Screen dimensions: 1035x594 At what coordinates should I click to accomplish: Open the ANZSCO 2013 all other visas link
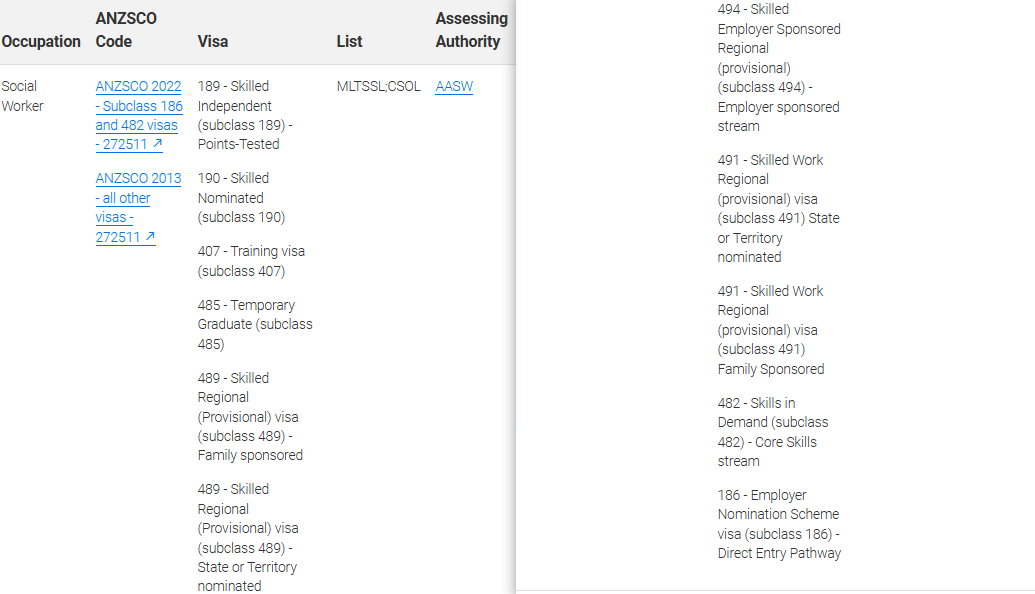[x=138, y=198]
